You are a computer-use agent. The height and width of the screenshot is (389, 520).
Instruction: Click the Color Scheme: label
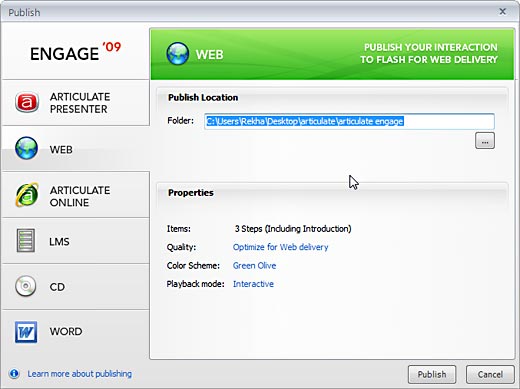[193, 266]
